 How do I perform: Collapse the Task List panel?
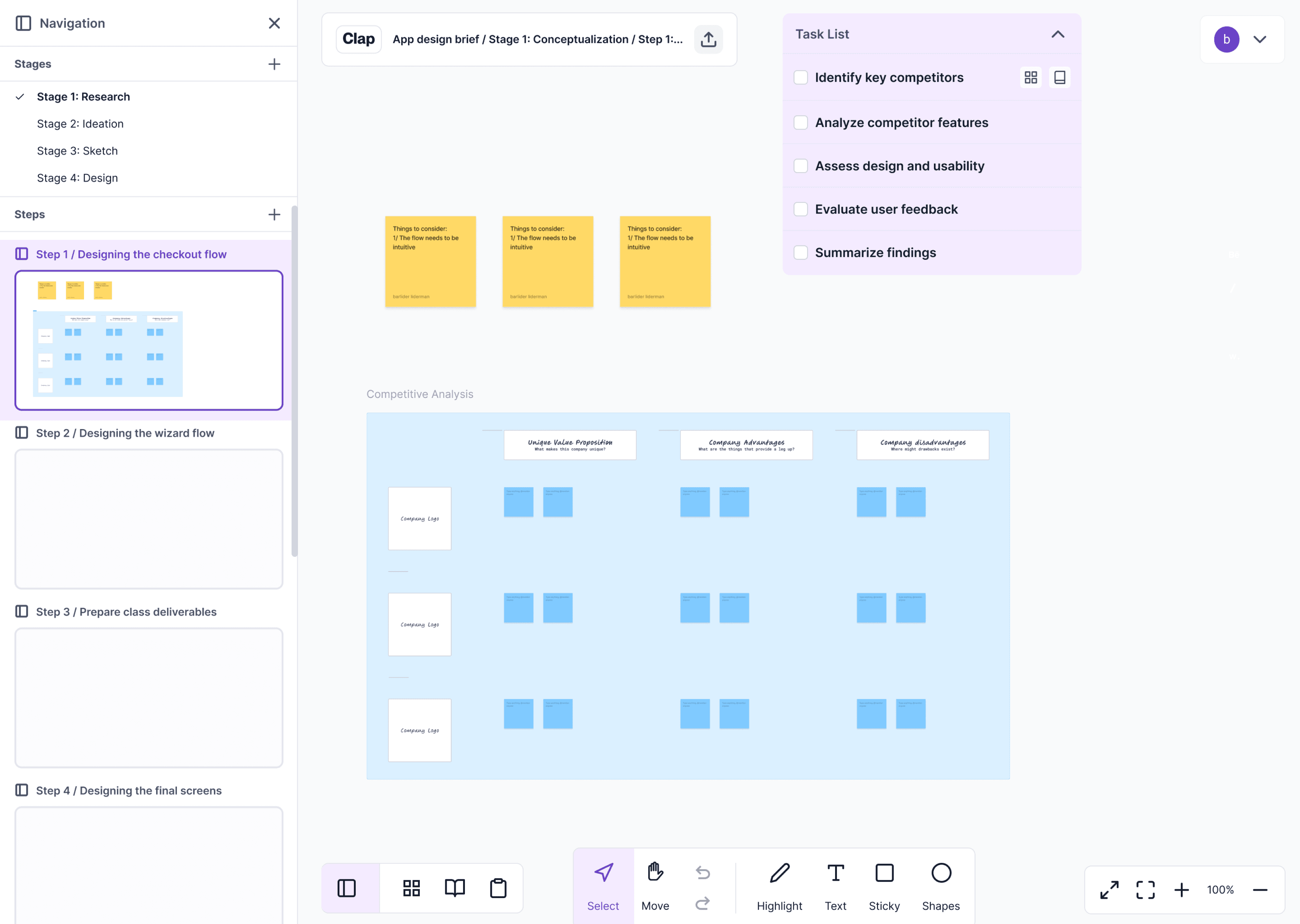(x=1057, y=34)
